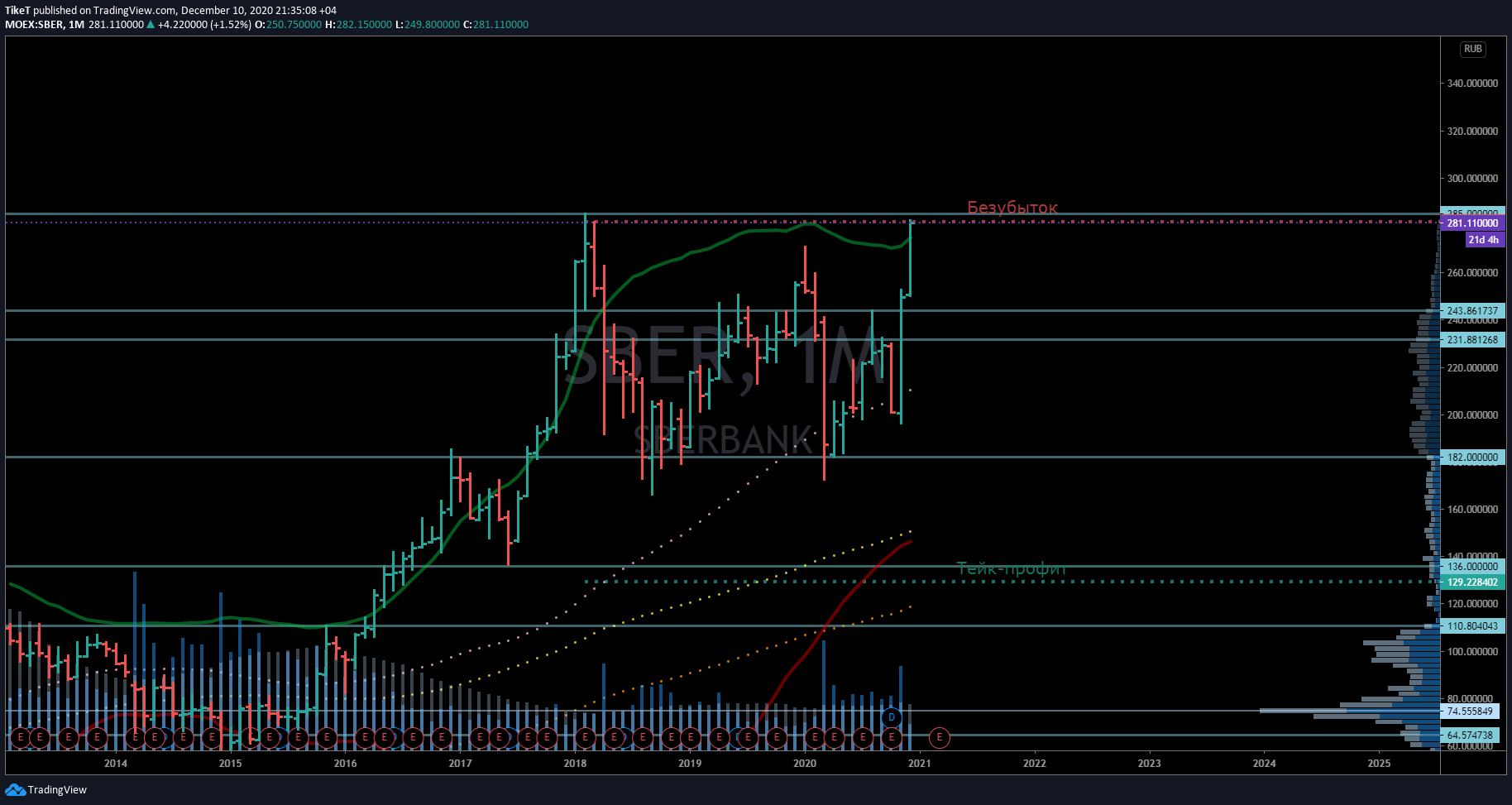Click the 182.000000 horizontal line label
Viewport: 1512px width, 805px height.
(x=1472, y=458)
